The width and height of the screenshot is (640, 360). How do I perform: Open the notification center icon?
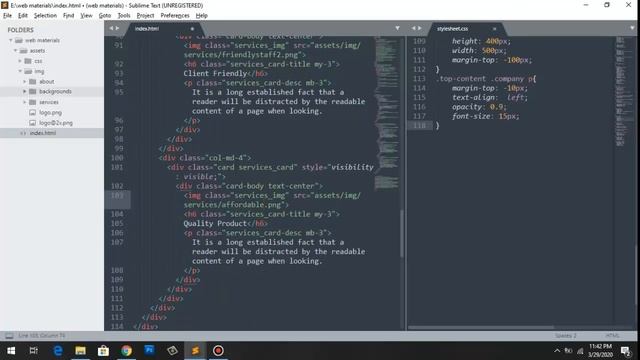pyautogui.click(x=625, y=351)
